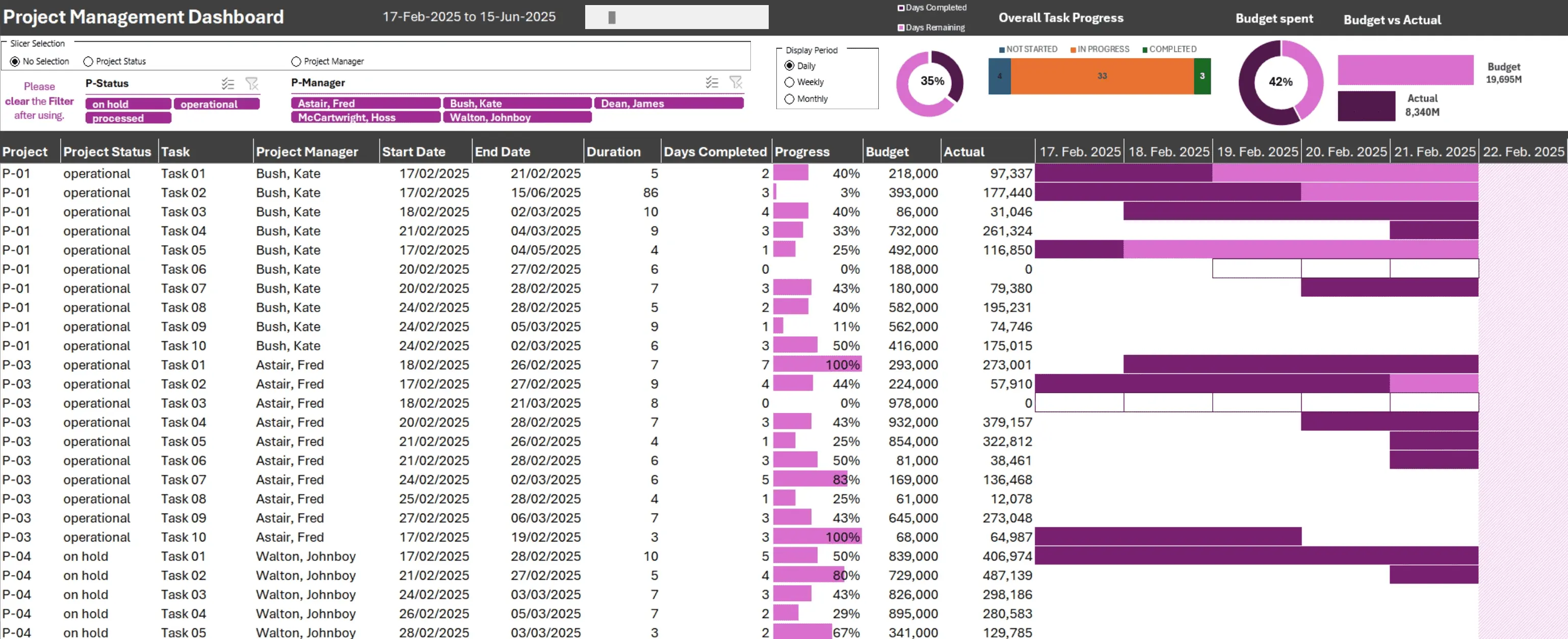Viewport: 1568px width, 639px height.
Task: Select the Project Manager slicer option
Action: coord(296,61)
